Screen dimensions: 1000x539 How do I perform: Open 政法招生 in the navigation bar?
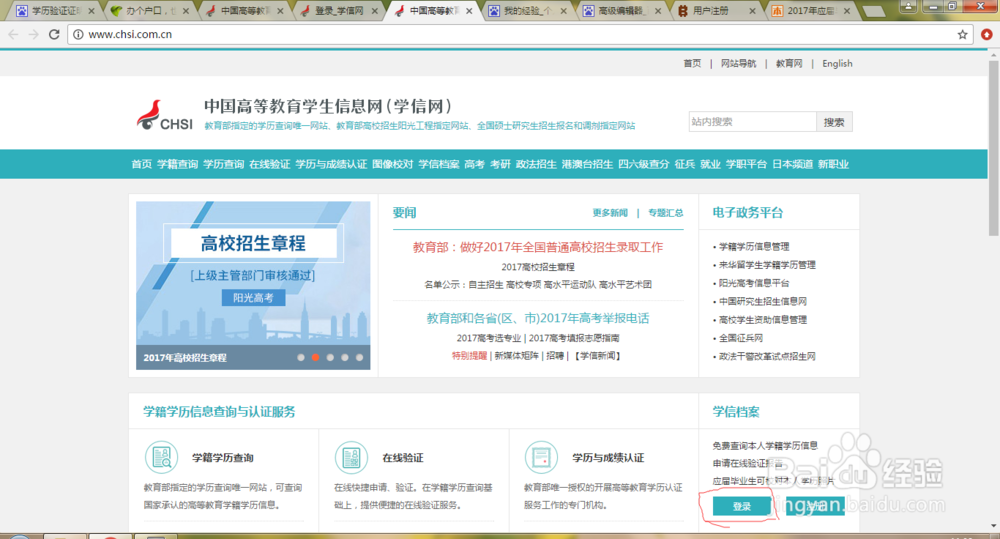pyautogui.click(x=536, y=165)
